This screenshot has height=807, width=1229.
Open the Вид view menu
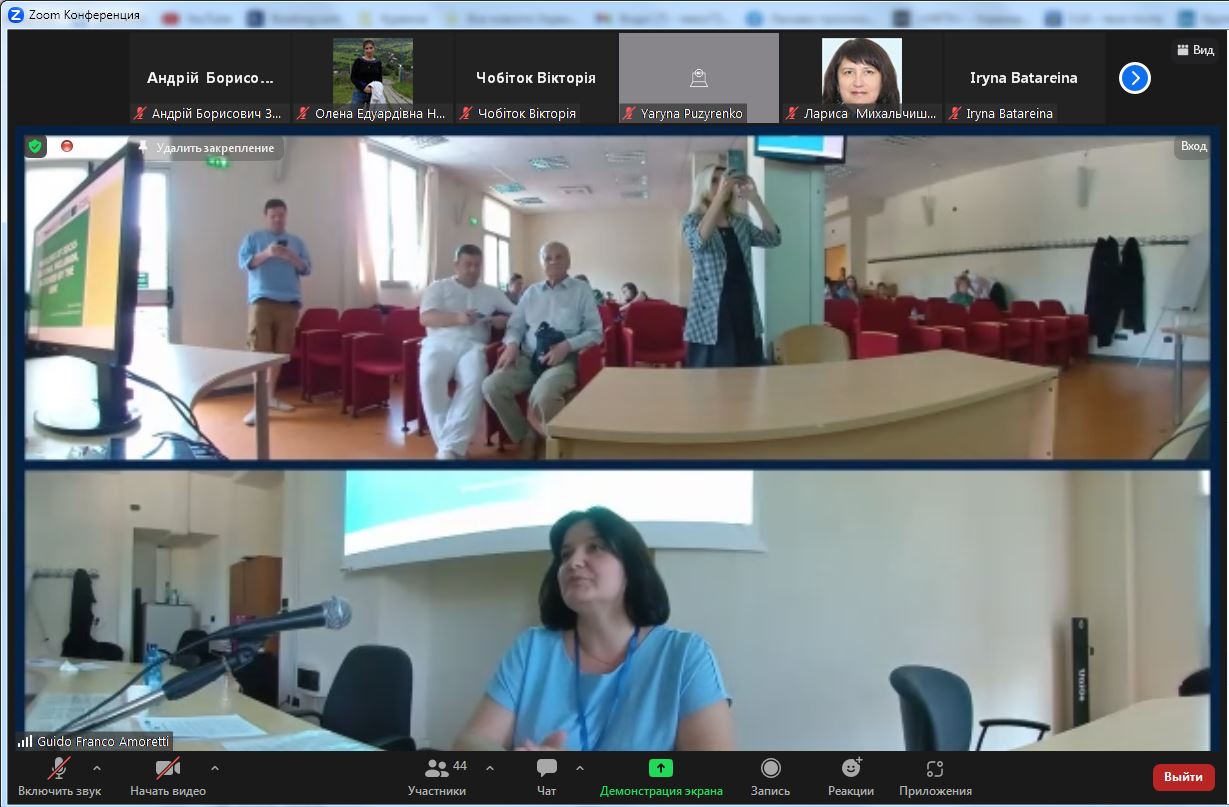[x=1195, y=50]
